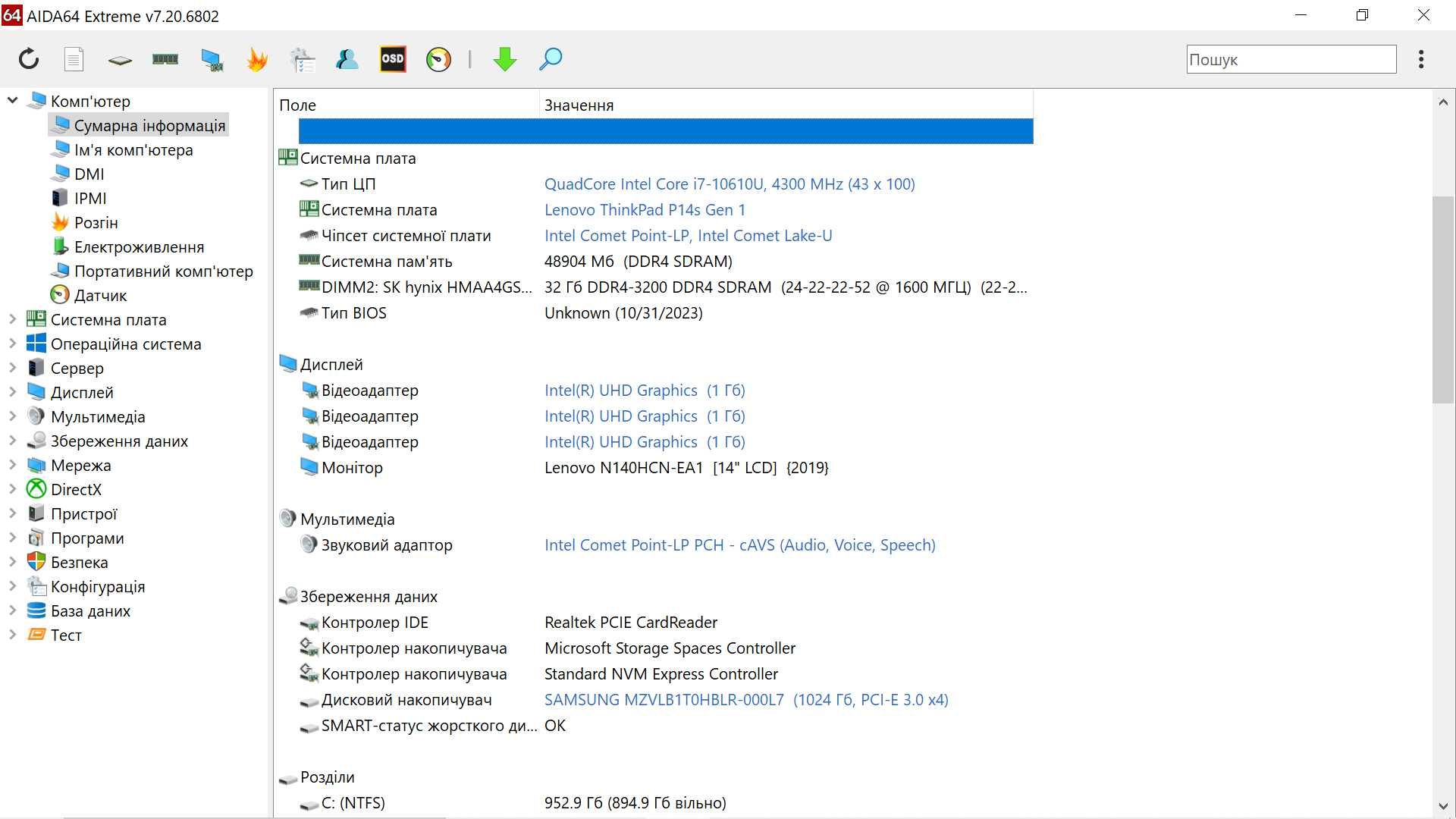Expand the Системна плата tree node
Screen dimensions: 1456x819
[12, 320]
